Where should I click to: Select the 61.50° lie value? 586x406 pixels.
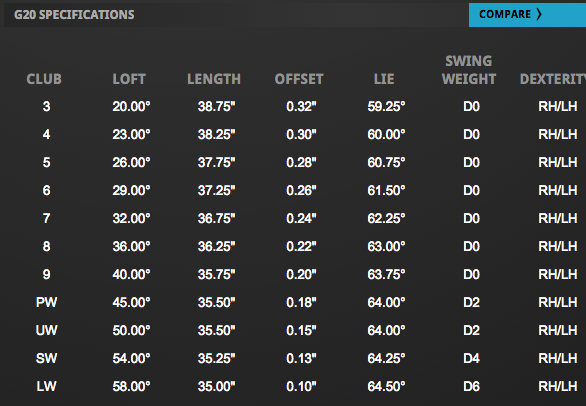(x=386, y=190)
